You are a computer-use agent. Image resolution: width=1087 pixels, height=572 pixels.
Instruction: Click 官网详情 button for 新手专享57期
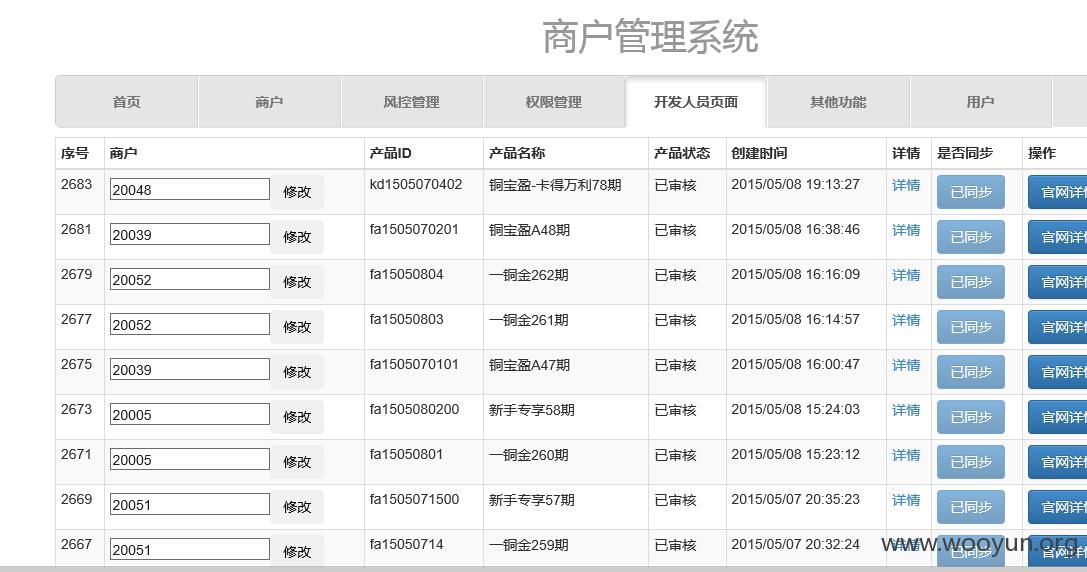click(1058, 508)
